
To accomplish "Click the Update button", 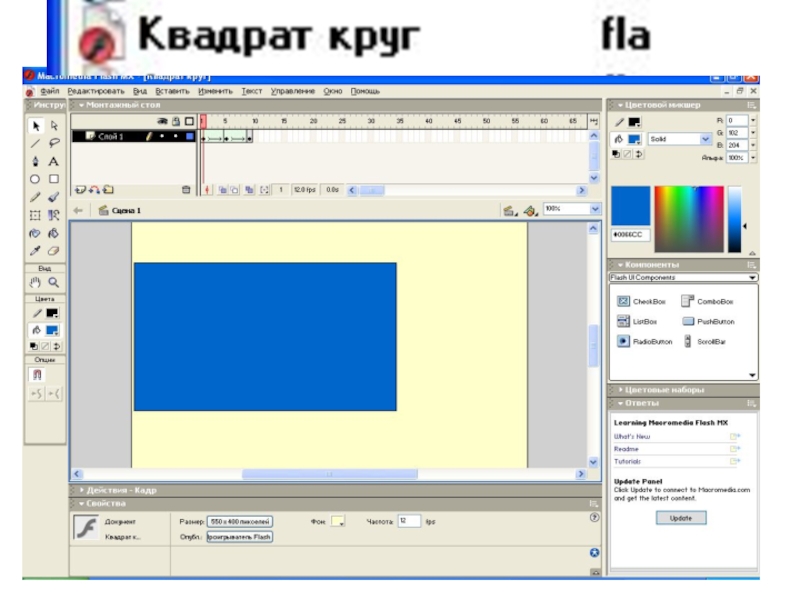I will tap(681, 518).
